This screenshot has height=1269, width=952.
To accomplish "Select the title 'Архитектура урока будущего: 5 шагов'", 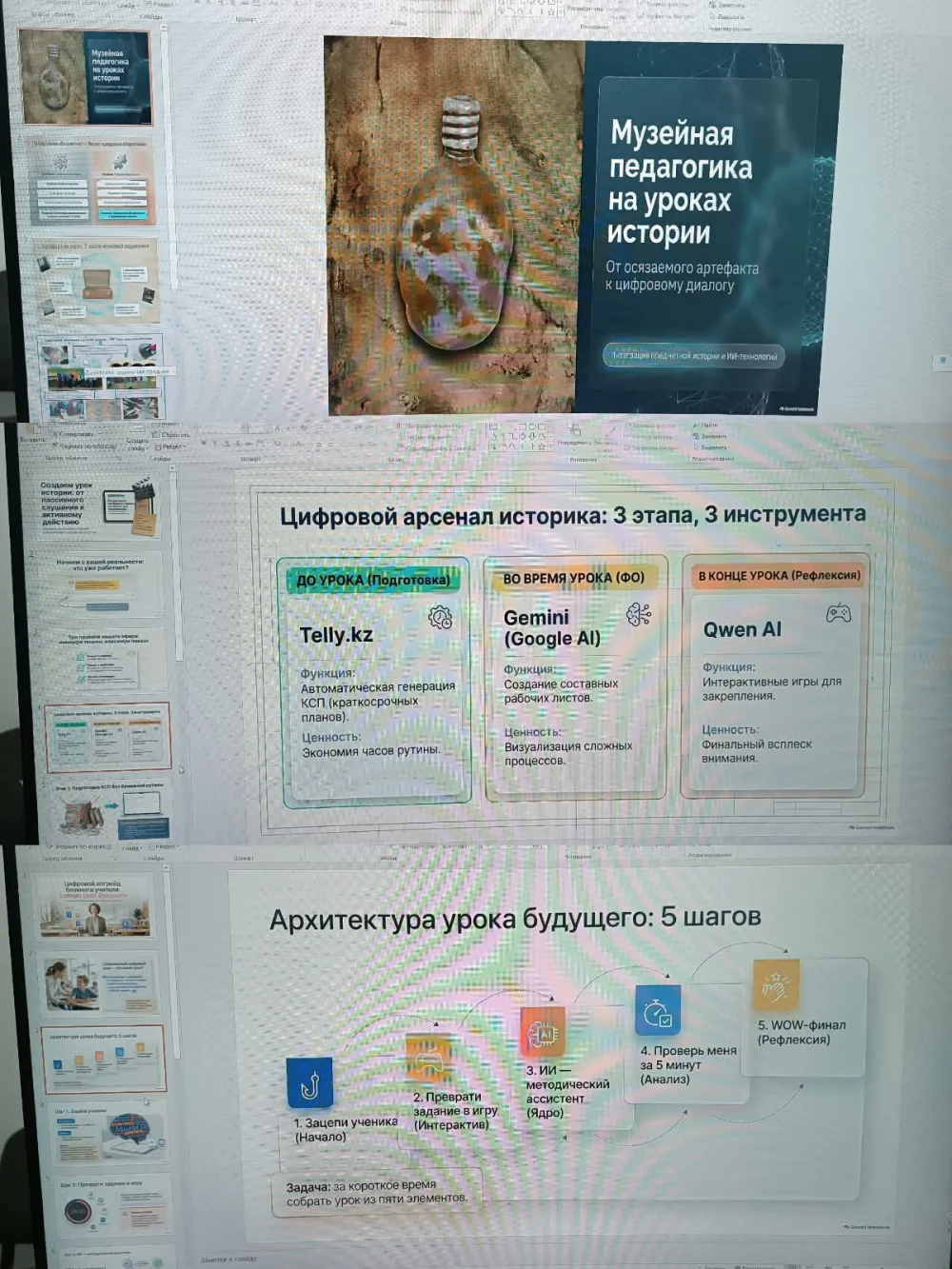I will click(515, 918).
